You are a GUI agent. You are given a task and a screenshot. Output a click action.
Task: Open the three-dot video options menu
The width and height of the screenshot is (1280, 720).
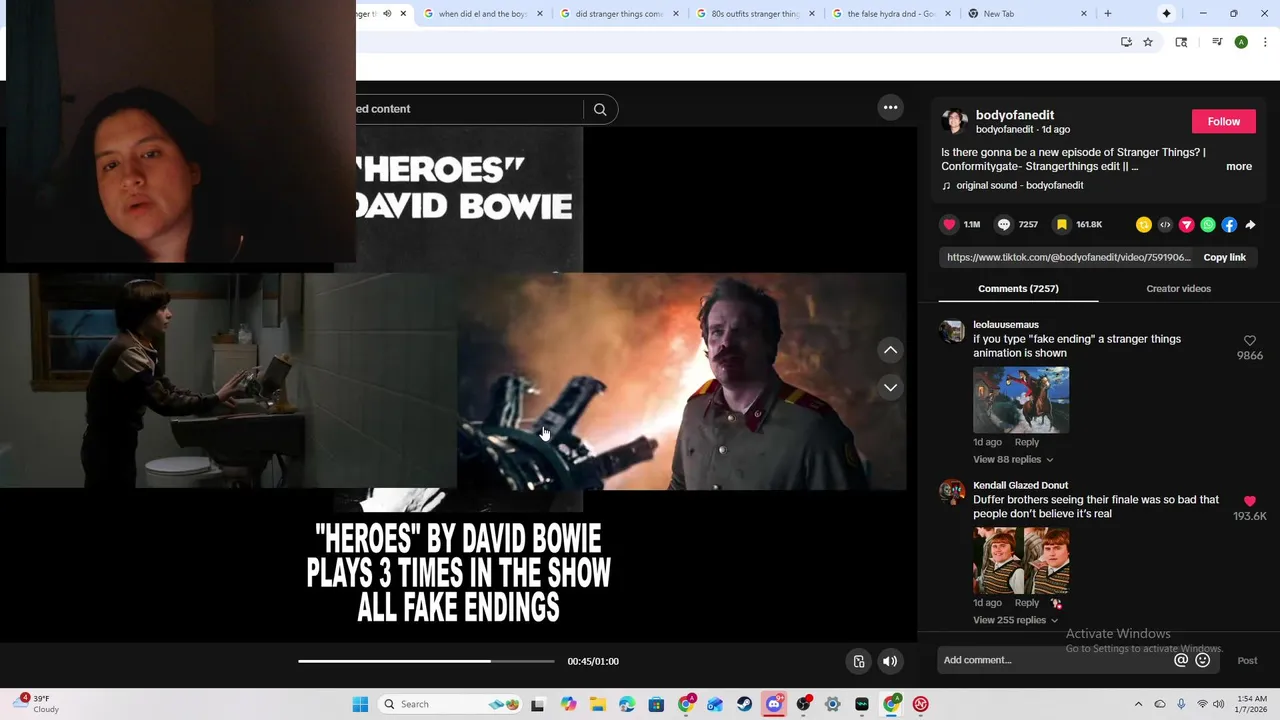(x=890, y=107)
